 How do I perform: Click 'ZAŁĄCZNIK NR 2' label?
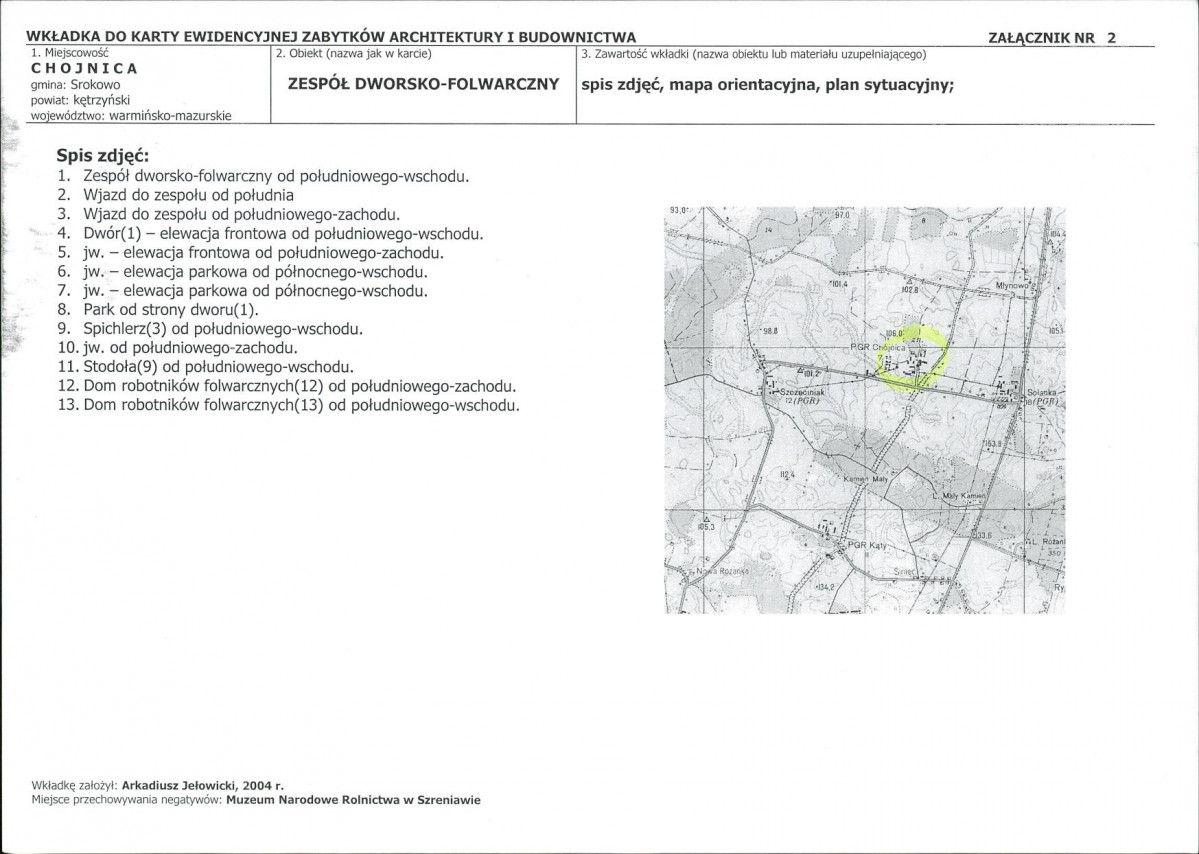(1052, 37)
